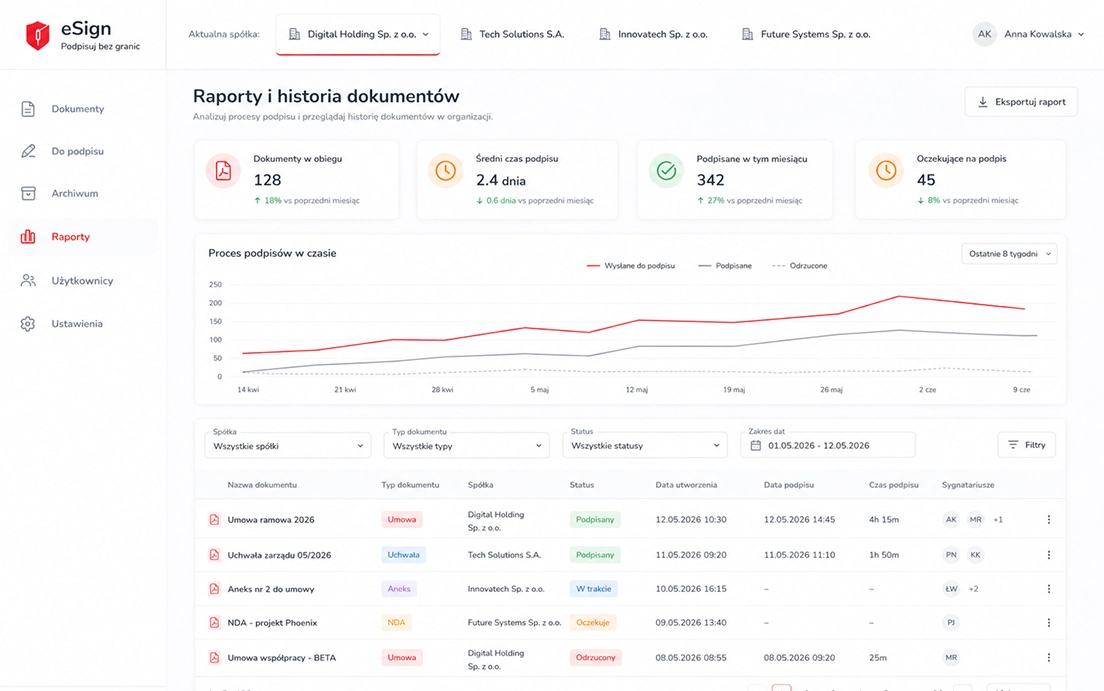
Task: Click PDF icon of Aneks nr 2 row
Action: pyautogui.click(x=214, y=589)
